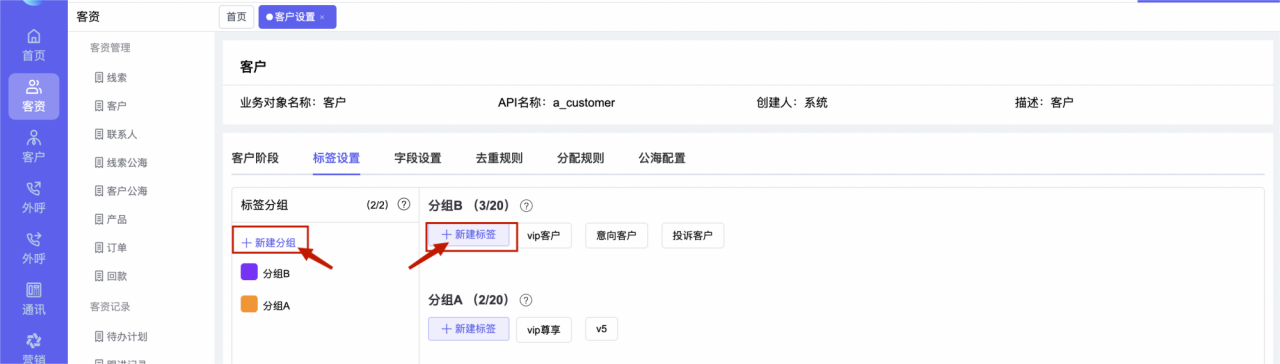Click help icon beside 分组A (2/20)
Screen dimensions: 1280x364
(526, 299)
